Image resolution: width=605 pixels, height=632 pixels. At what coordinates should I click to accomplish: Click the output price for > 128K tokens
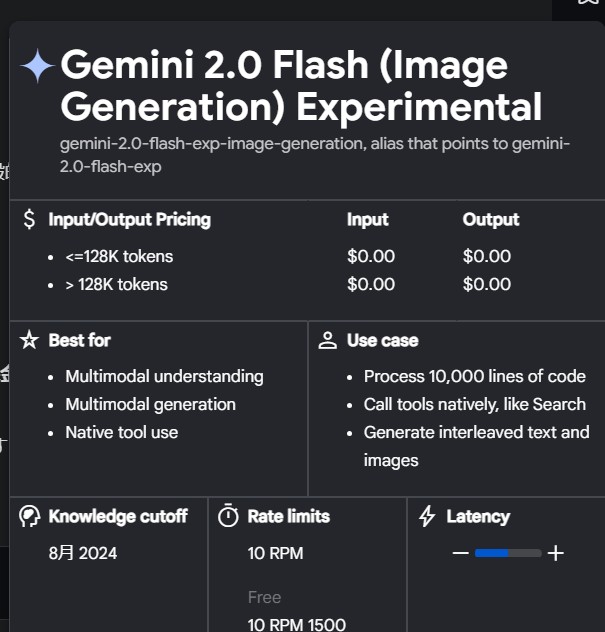coord(486,285)
